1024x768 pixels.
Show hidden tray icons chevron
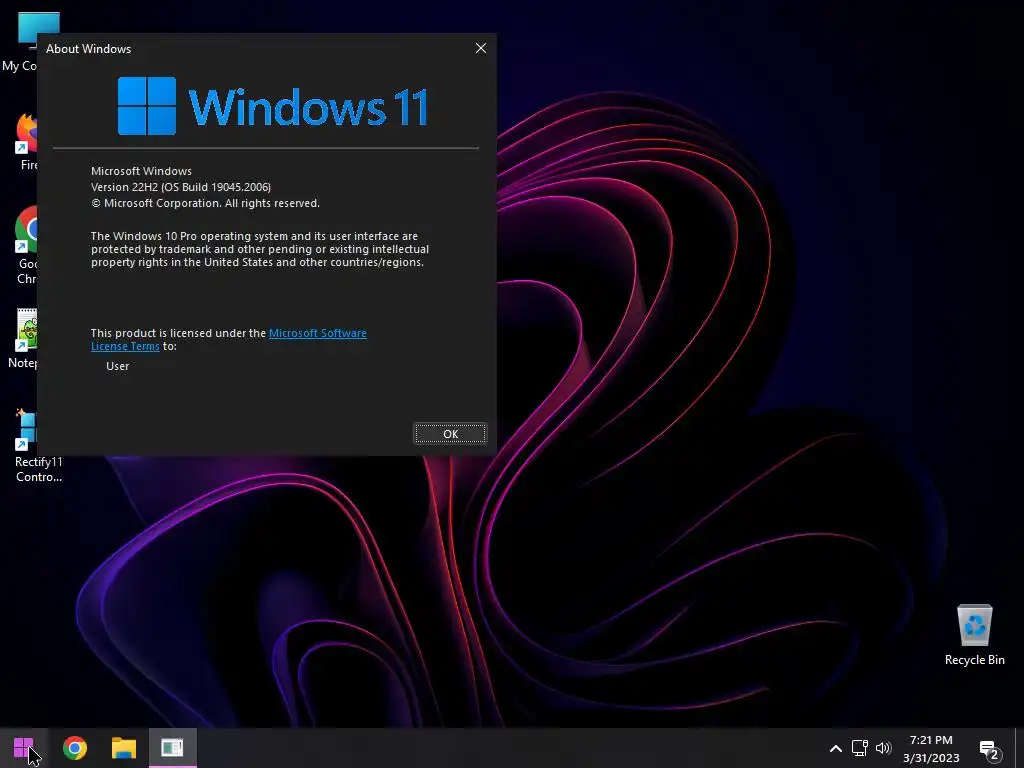pyautogui.click(x=835, y=748)
